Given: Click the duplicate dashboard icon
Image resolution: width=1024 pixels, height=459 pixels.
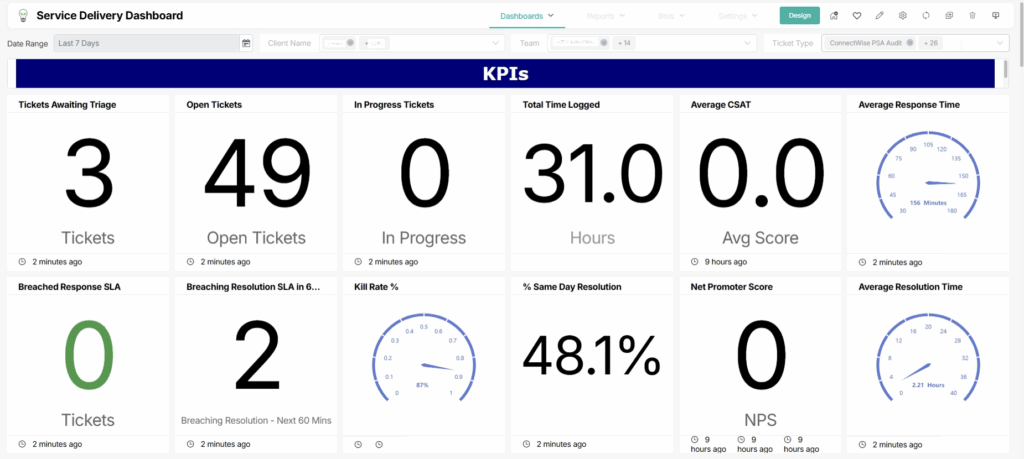Looking at the screenshot, I should (x=949, y=16).
